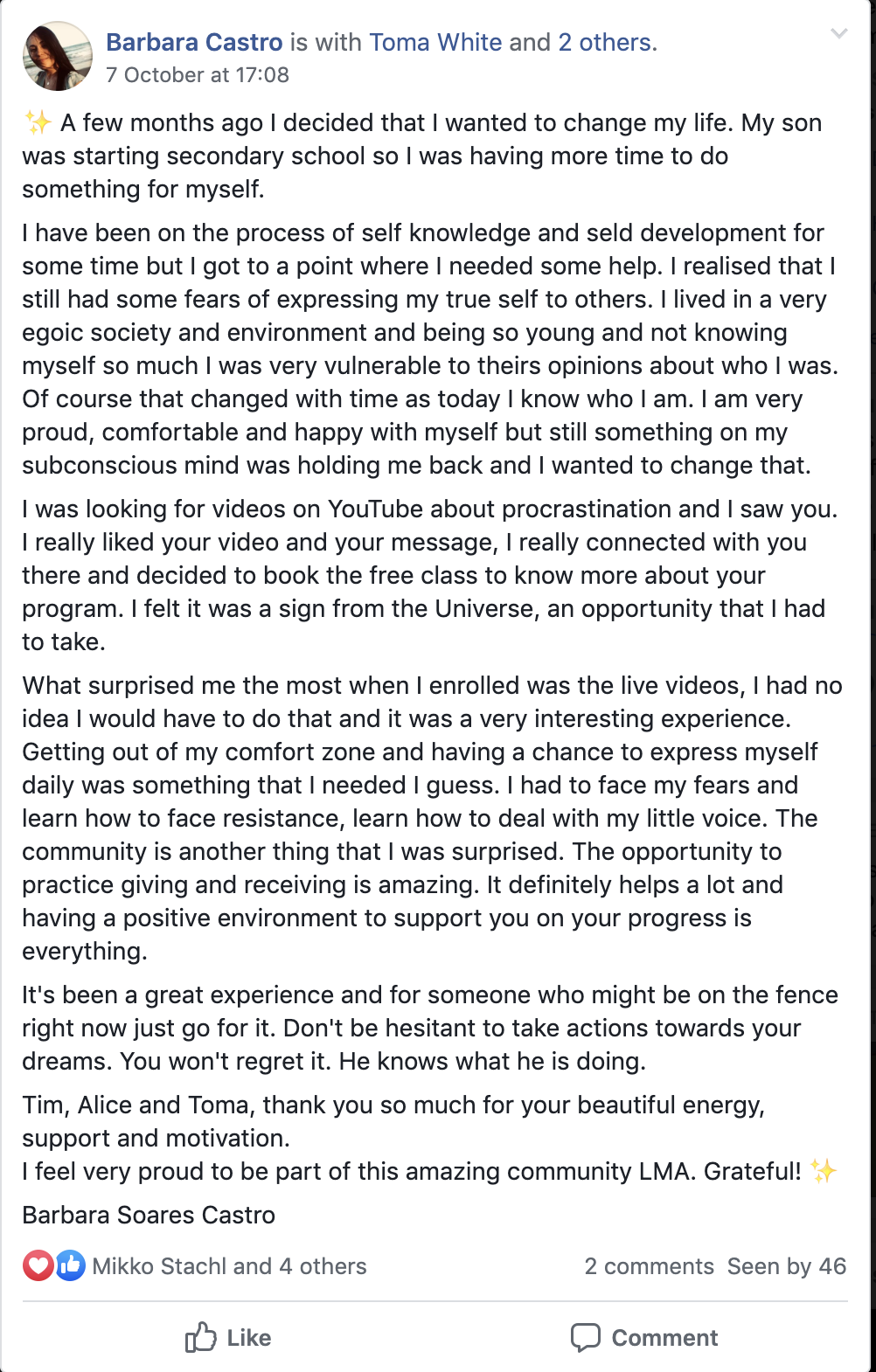
Task: Expand the 2 comments thread
Action: (x=649, y=1266)
